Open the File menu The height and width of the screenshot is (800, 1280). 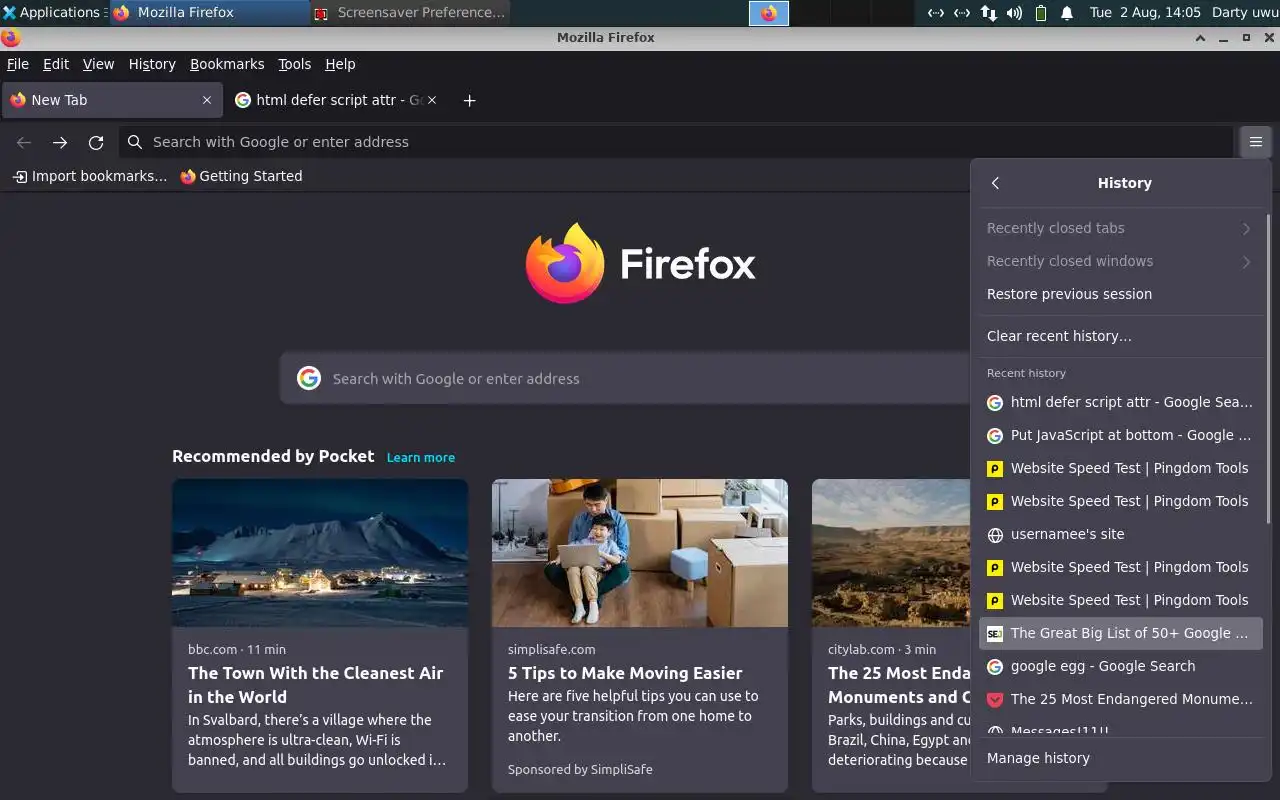point(18,64)
